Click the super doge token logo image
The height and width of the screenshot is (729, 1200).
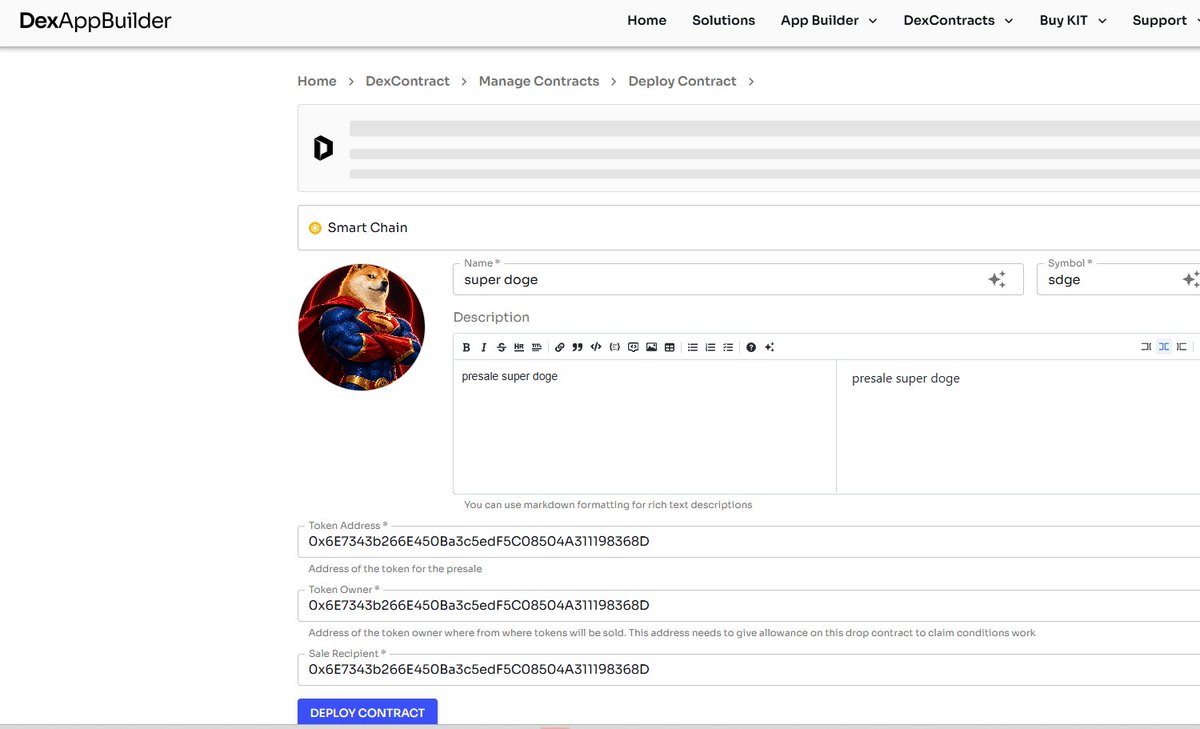(361, 327)
